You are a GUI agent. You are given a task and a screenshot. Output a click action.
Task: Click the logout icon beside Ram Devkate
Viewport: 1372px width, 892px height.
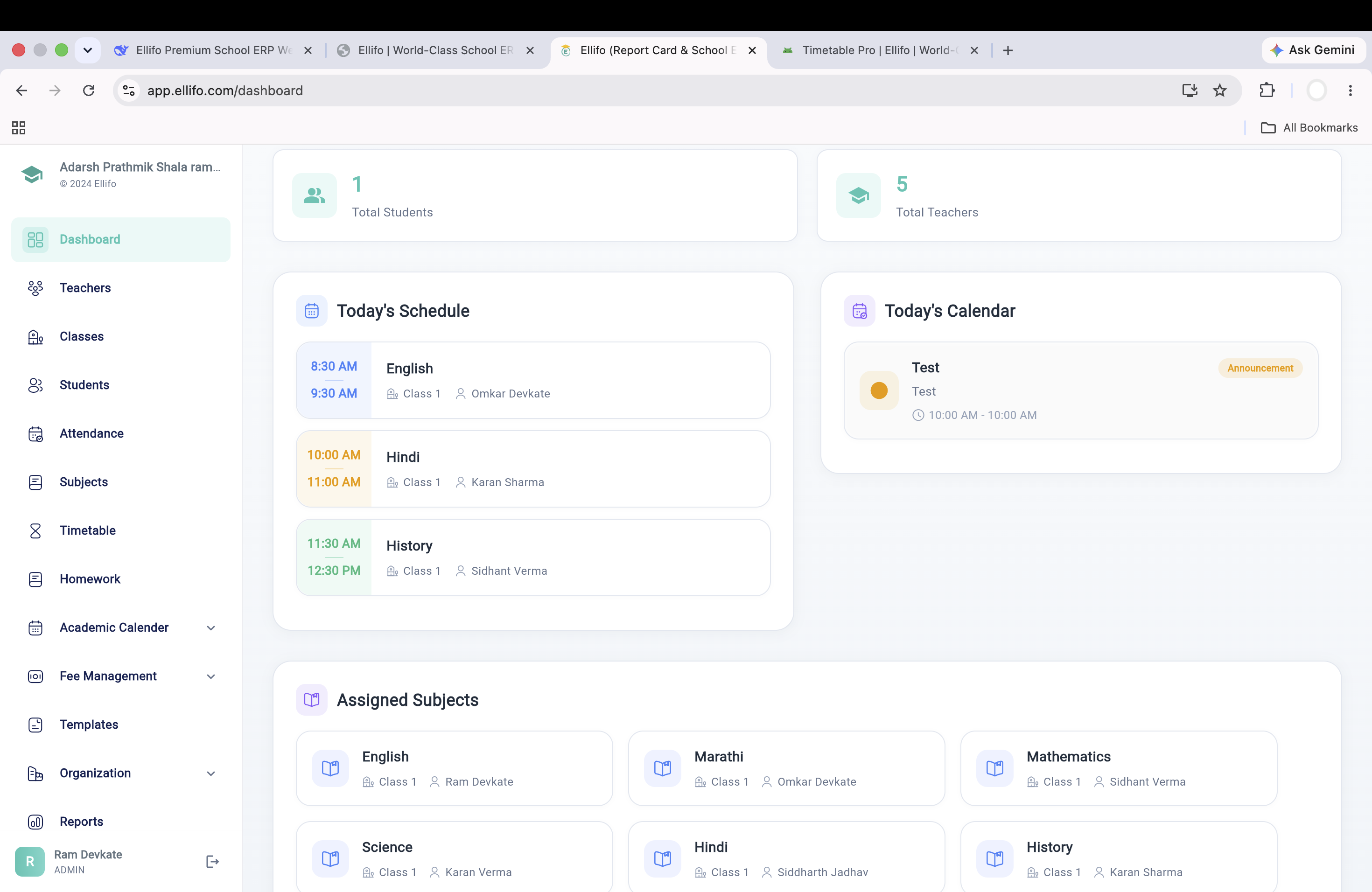tap(212, 862)
